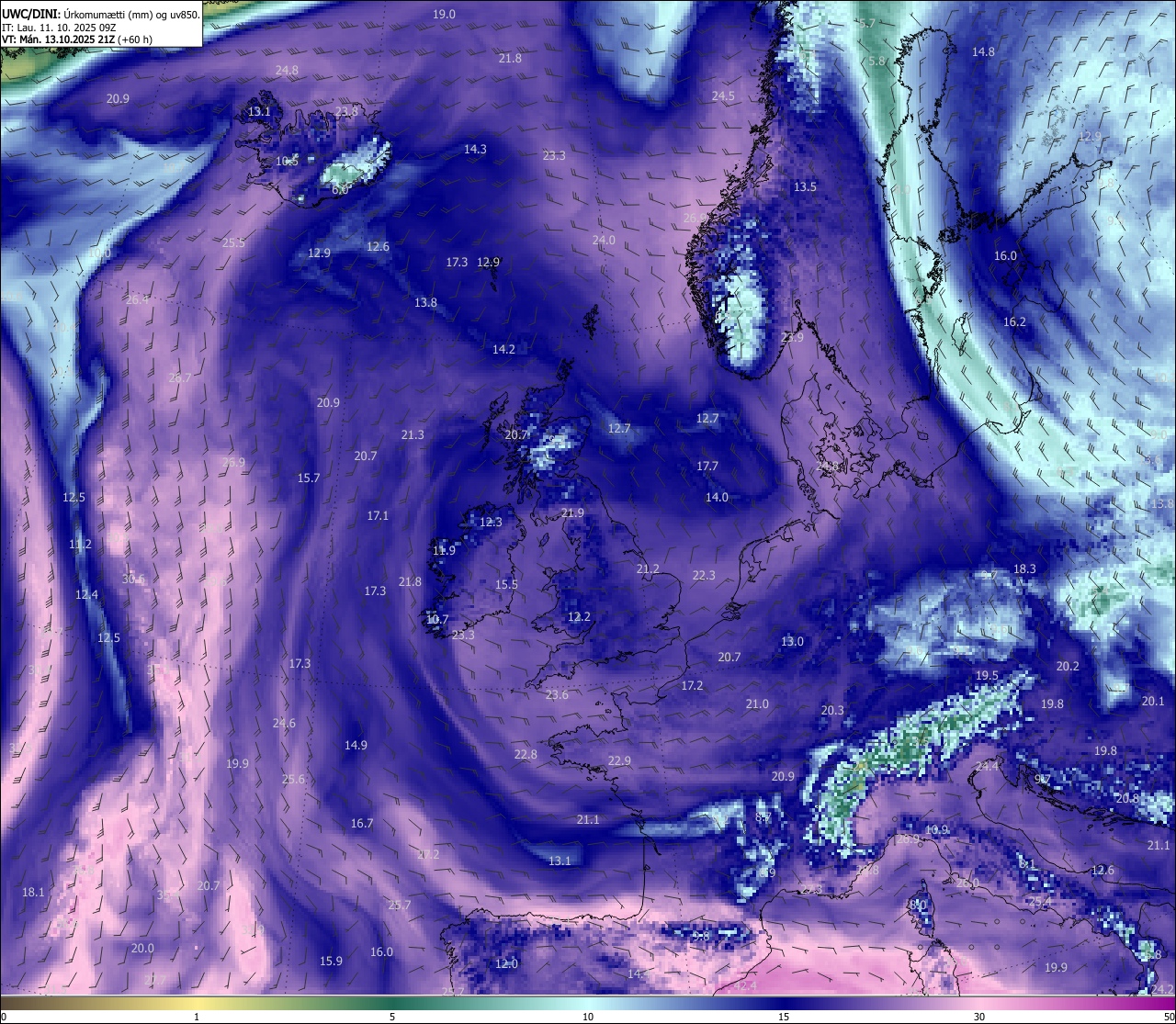Click the '50' label of the legend scale
The image size is (1176, 1024).
point(1169,1017)
